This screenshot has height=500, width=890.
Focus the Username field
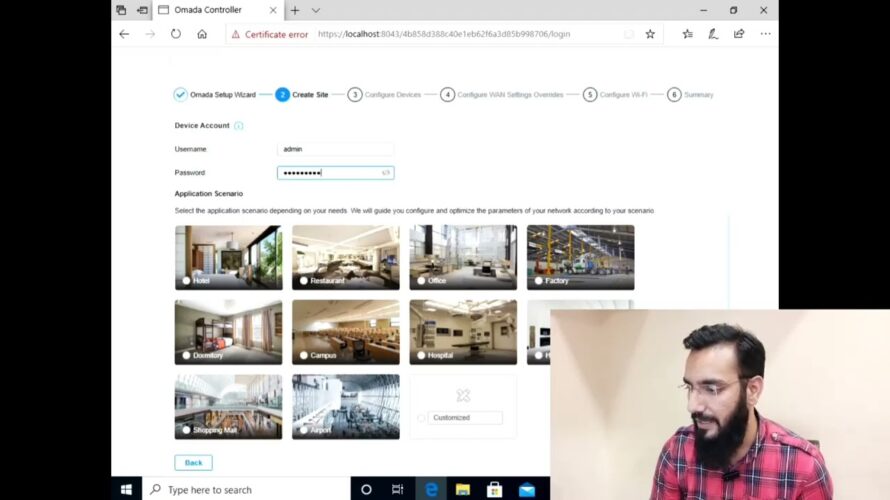(335, 149)
